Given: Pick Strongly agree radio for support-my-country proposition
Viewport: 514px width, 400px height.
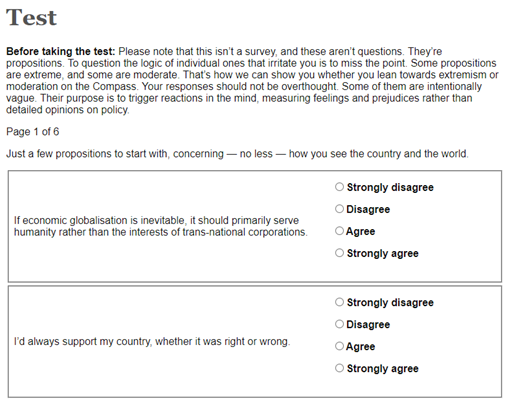Looking at the screenshot, I should (339, 368).
